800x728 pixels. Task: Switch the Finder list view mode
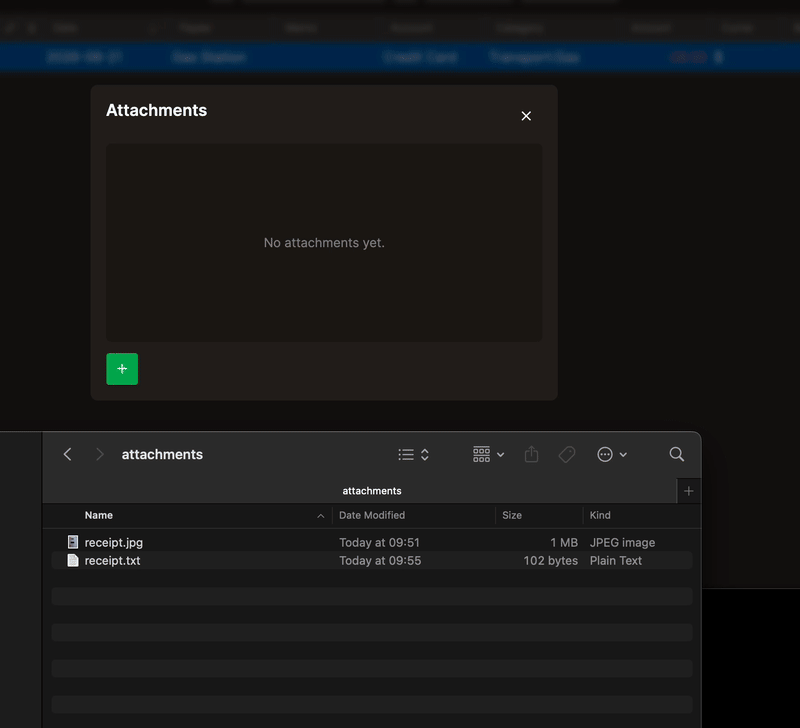pyautogui.click(x=414, y=454)
